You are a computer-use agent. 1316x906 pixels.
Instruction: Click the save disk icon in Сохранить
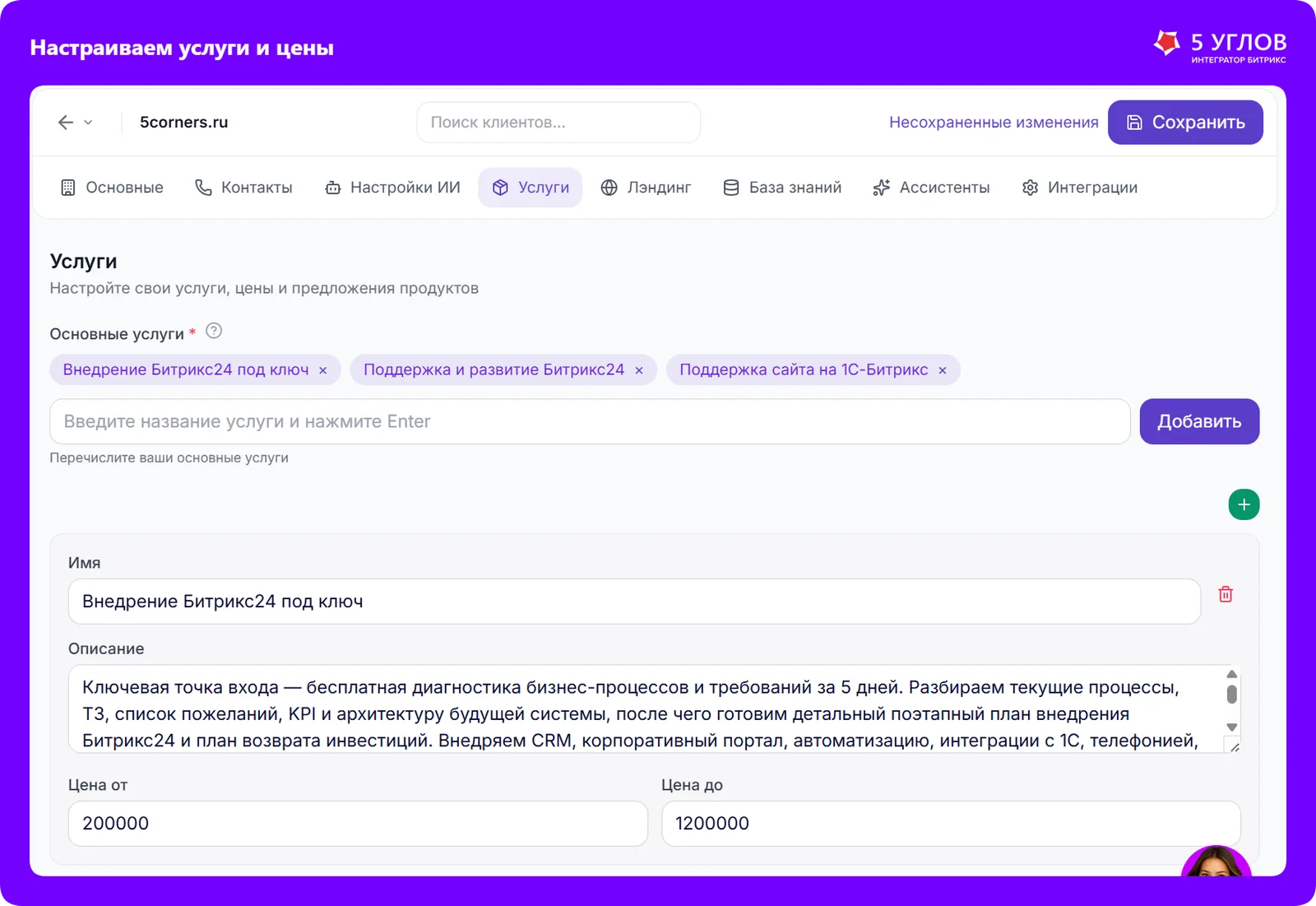(x=1134, y=123)
